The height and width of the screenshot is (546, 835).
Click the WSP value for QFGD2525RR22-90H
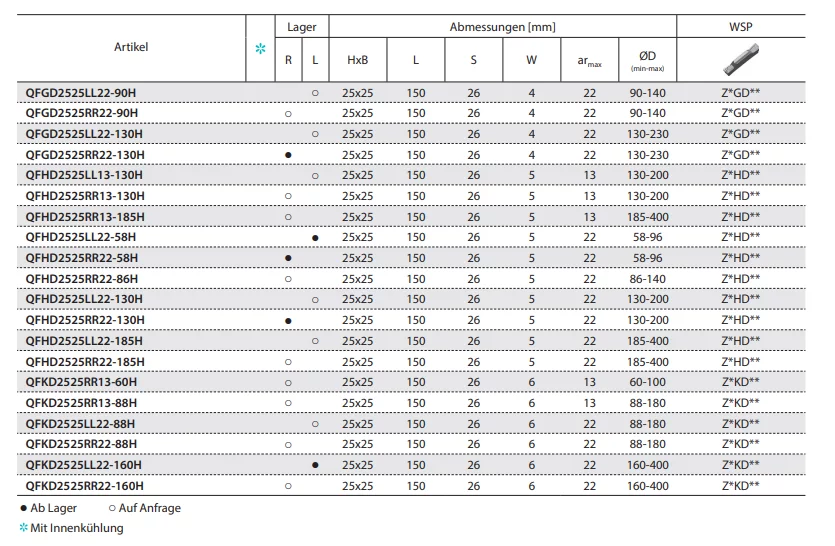pos(740,114)
